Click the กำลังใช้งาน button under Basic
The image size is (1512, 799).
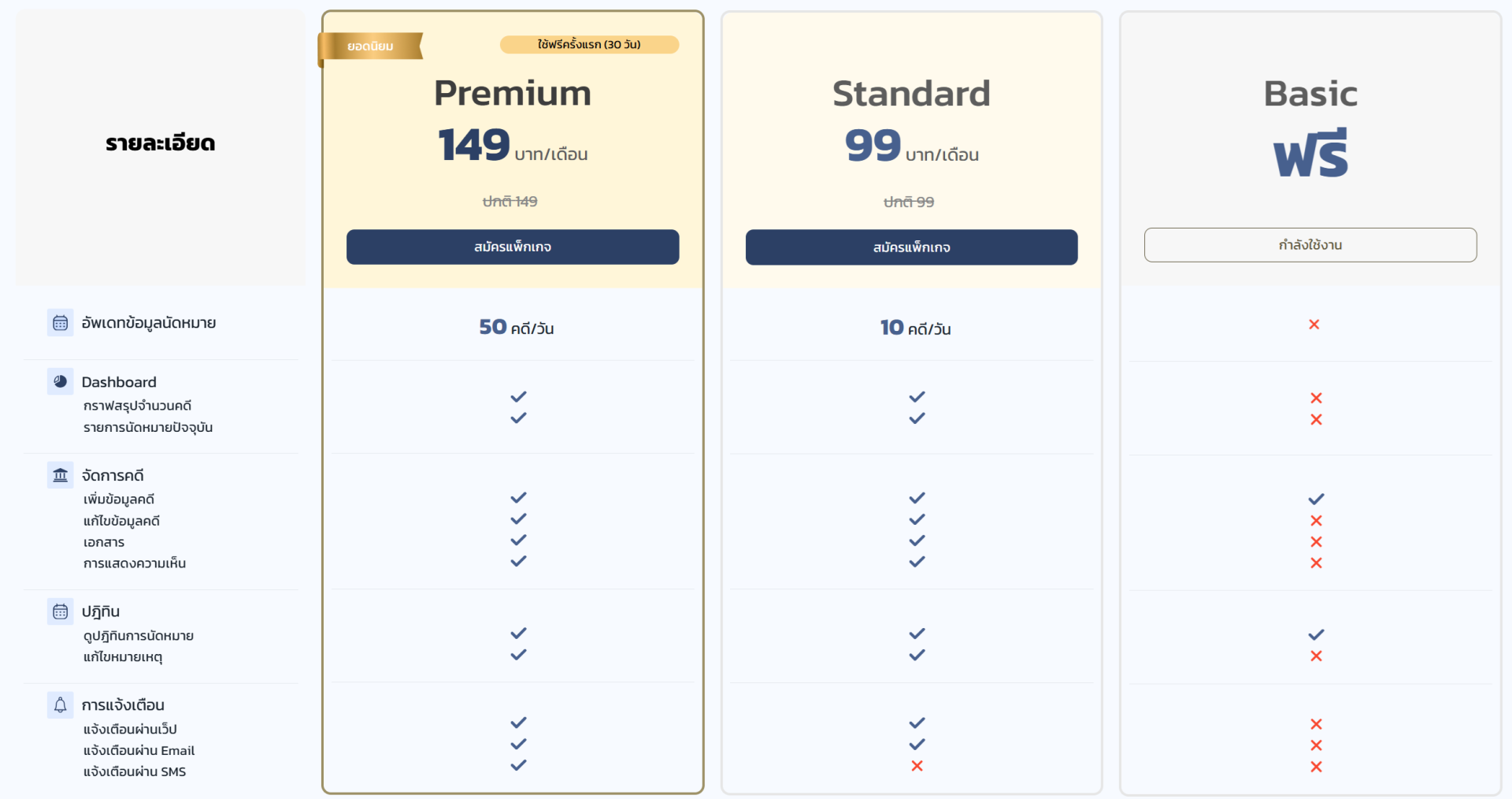point(1310,245)
